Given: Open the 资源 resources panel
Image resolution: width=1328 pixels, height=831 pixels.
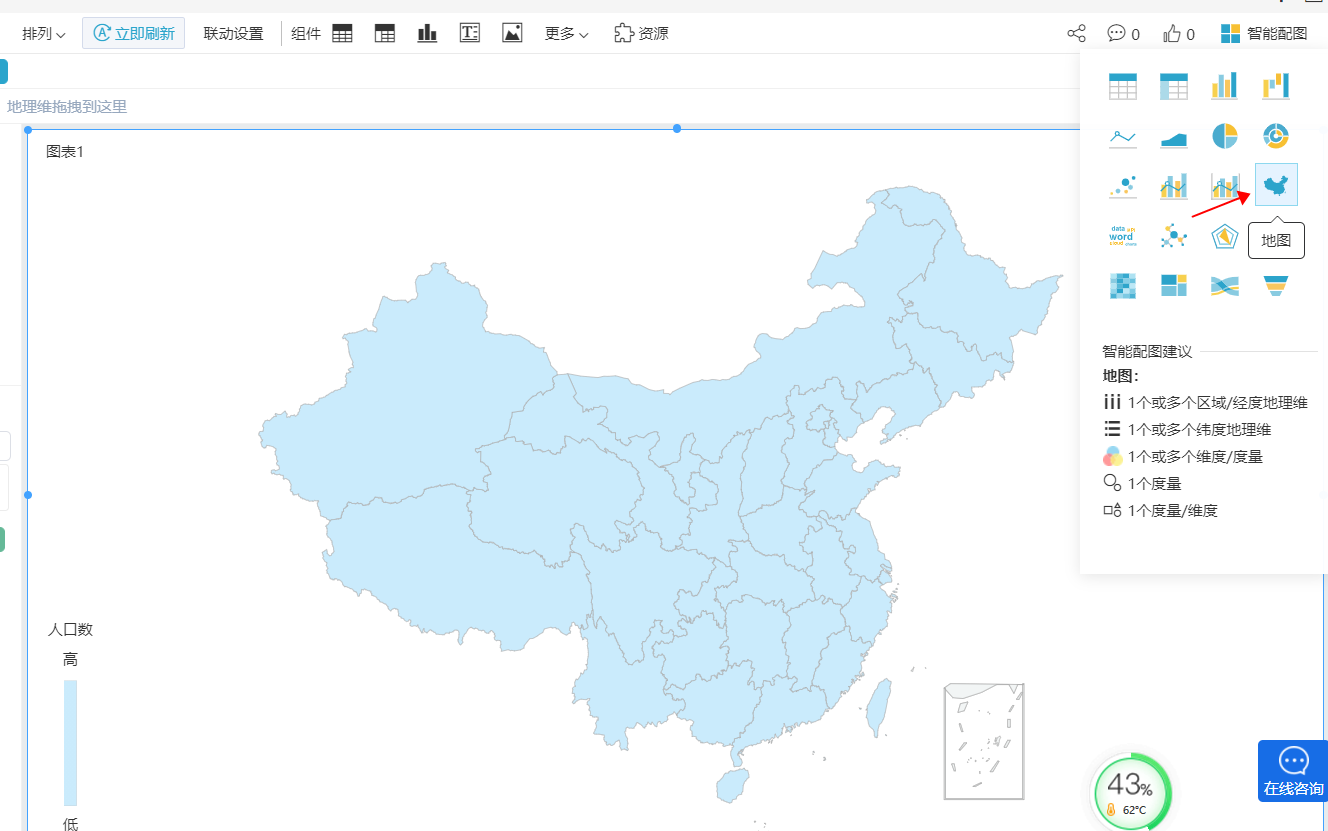Looking at the screenshot, I should pos(641,33).
